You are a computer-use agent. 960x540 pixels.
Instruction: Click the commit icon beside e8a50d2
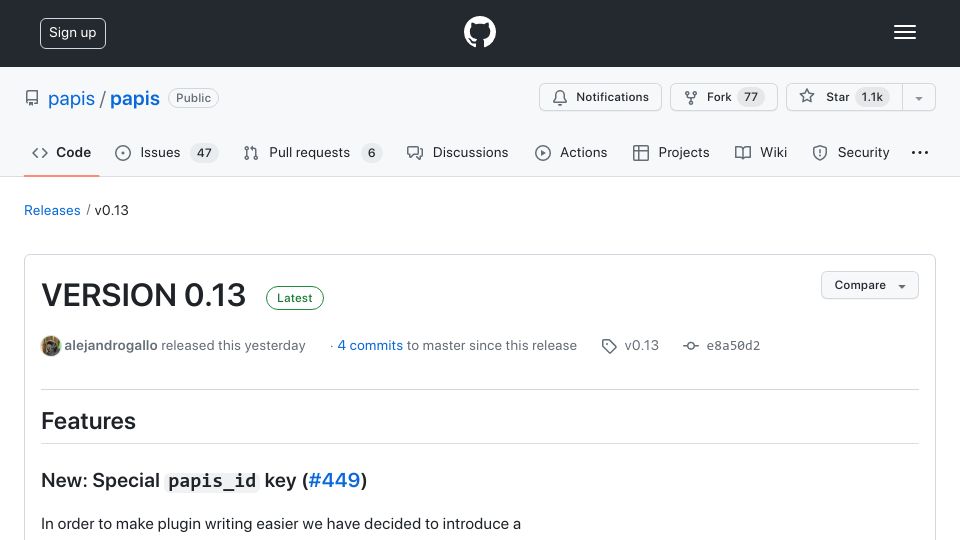(691, 346)
